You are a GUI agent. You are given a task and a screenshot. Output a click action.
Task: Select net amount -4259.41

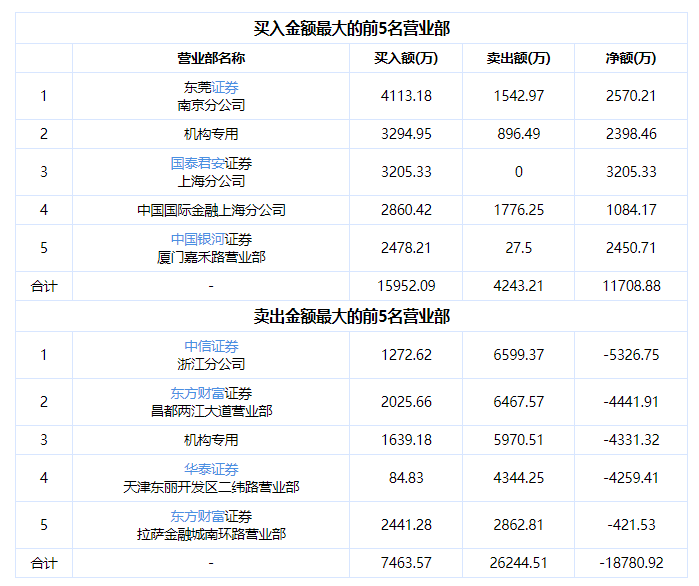[x=631, y=478]
